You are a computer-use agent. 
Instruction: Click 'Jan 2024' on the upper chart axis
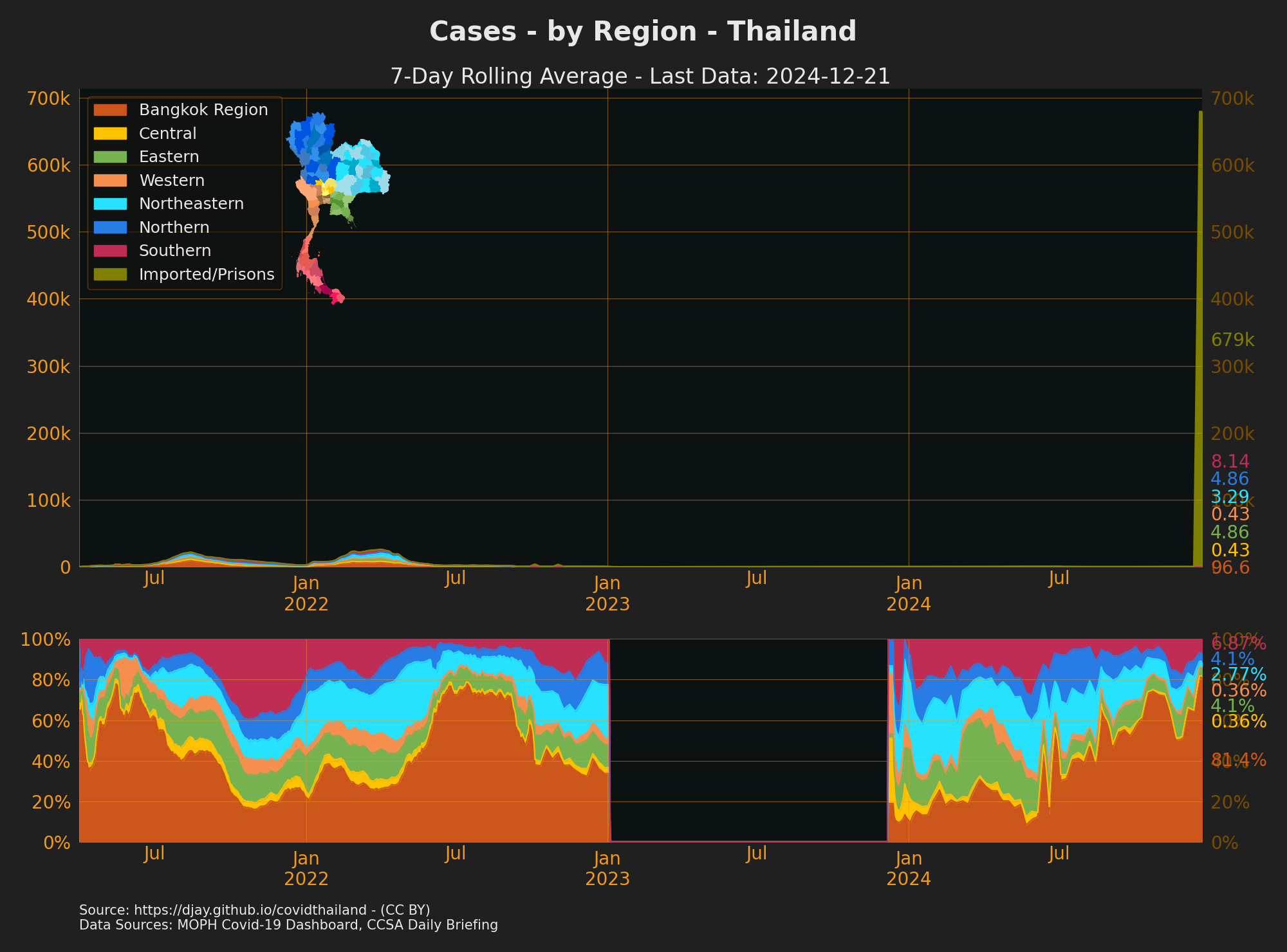pos(909,594)
